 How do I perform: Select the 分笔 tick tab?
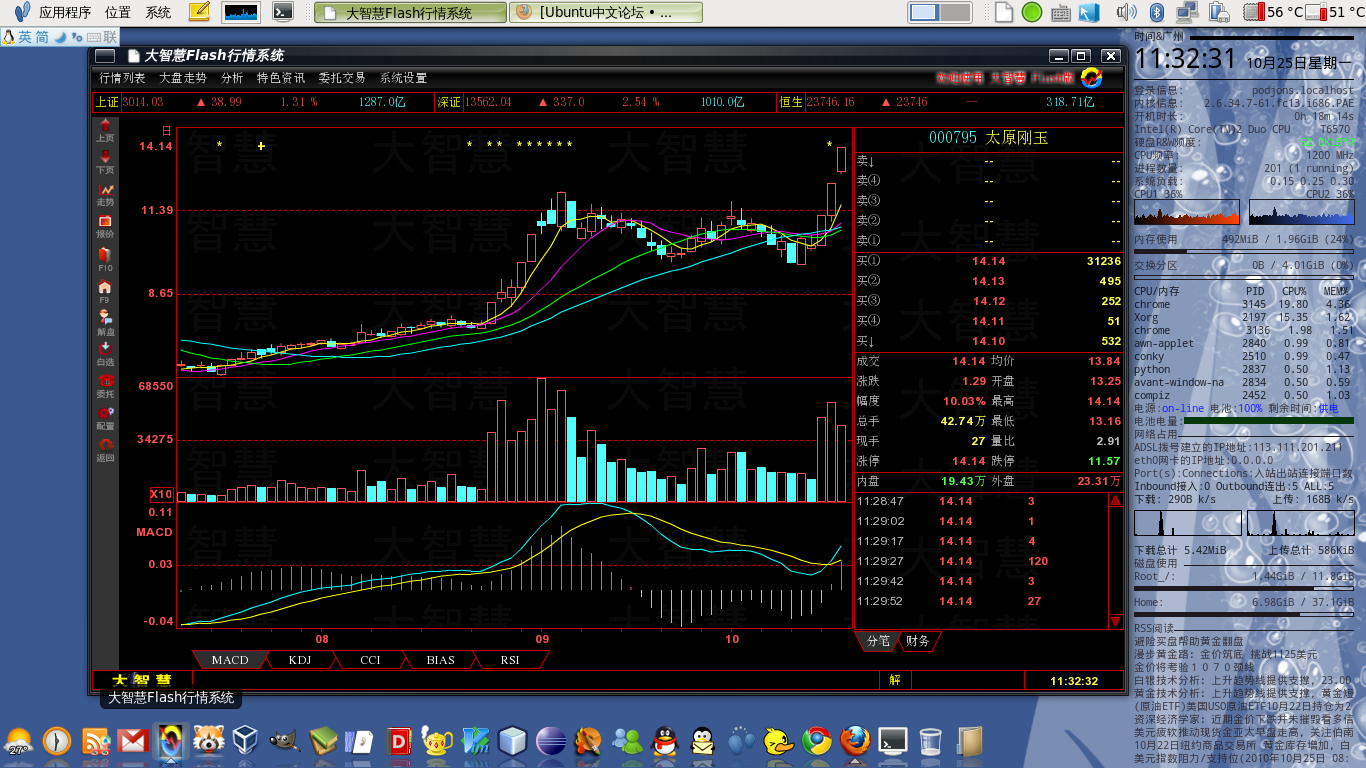(x=877, y=641)
